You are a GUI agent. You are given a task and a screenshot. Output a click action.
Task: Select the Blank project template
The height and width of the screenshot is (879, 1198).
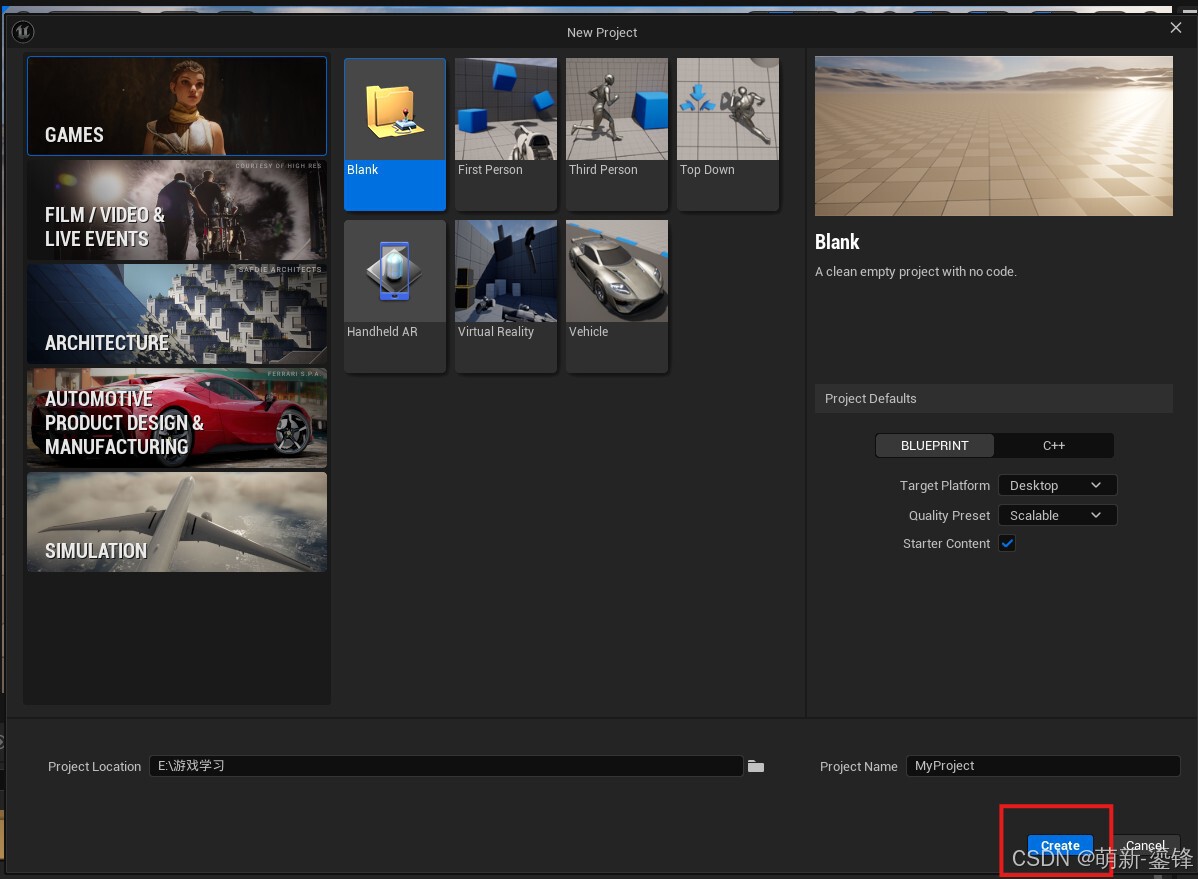[x=394, y=134]
